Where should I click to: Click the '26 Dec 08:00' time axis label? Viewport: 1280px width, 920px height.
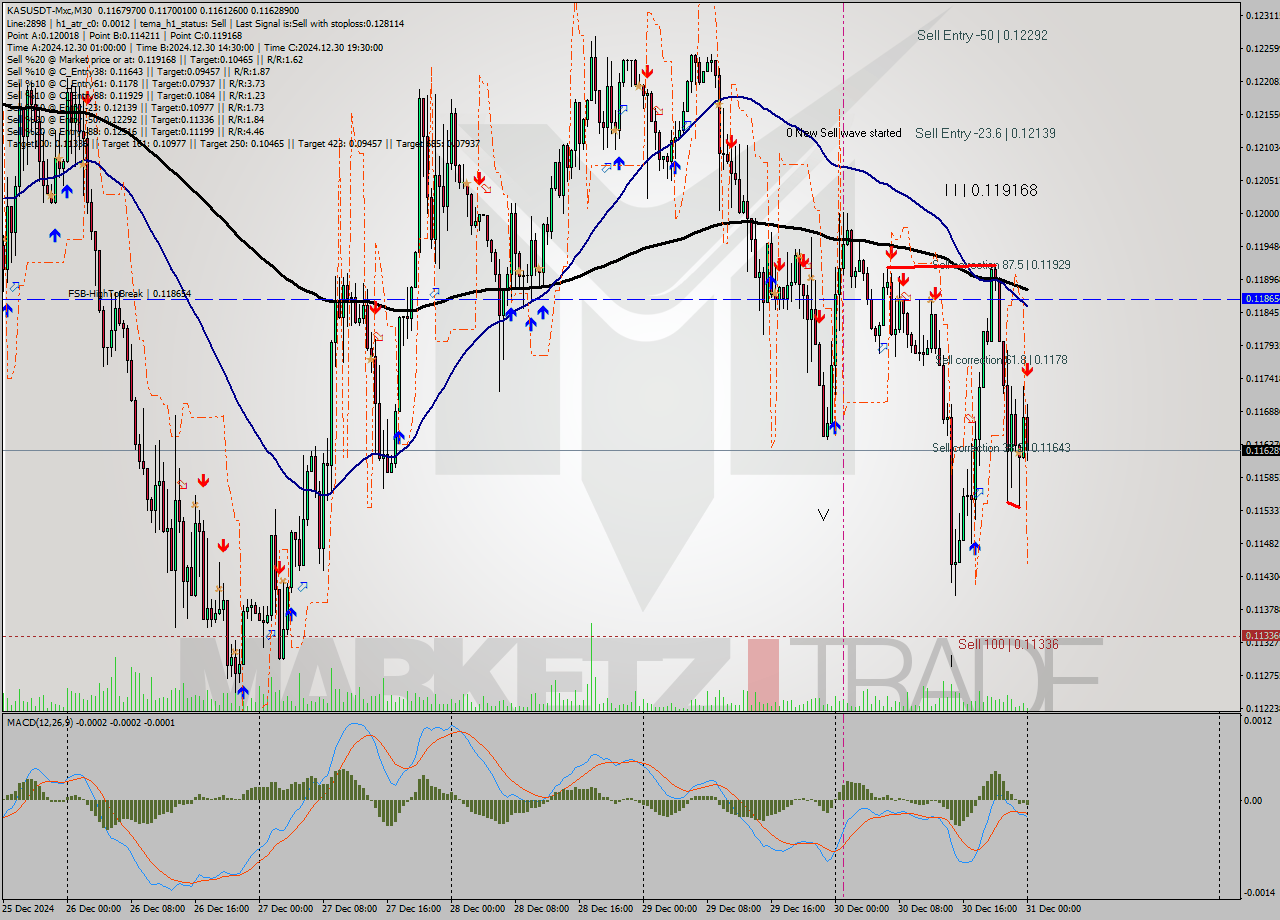click(157, 909)
